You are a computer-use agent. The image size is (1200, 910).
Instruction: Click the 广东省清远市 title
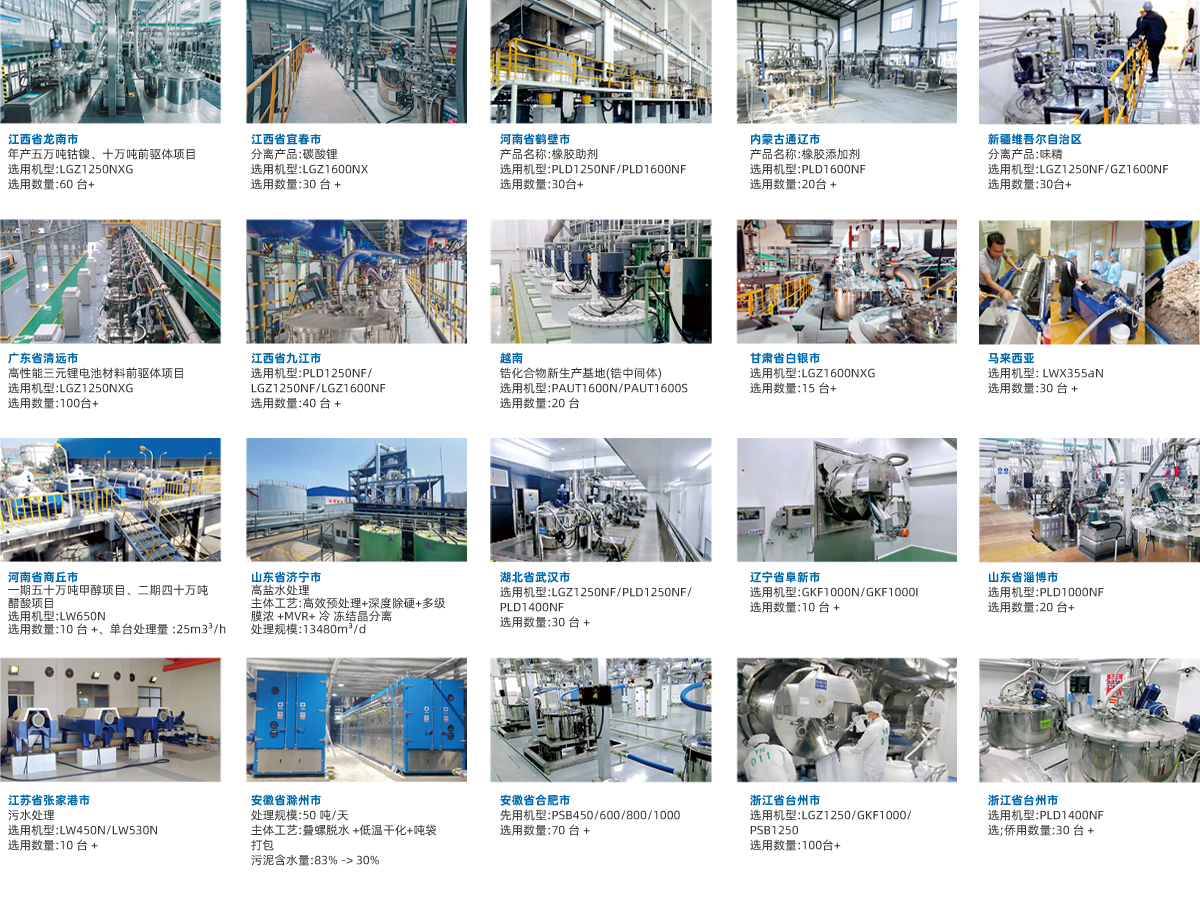pyautogui.click(x=43, y=358)
